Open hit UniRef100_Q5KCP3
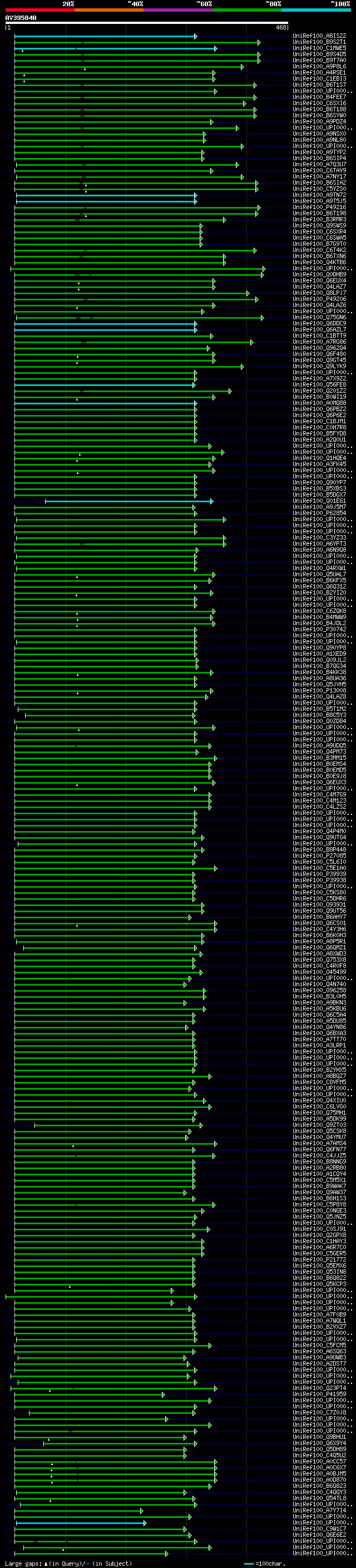This screenshot has width=356, height=1568. click(x=319, y=1284)
